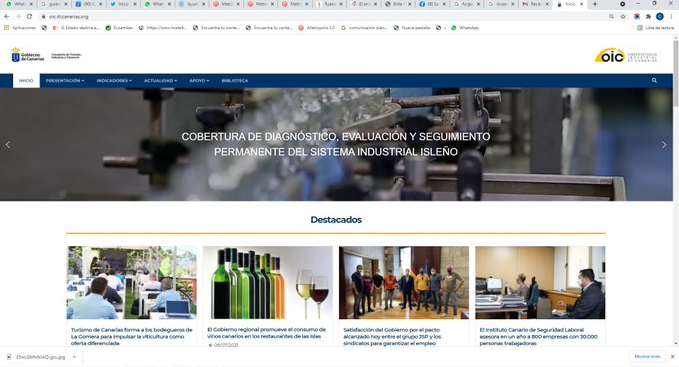
Task: Click the website search magnifier icon
Action: 654,80
